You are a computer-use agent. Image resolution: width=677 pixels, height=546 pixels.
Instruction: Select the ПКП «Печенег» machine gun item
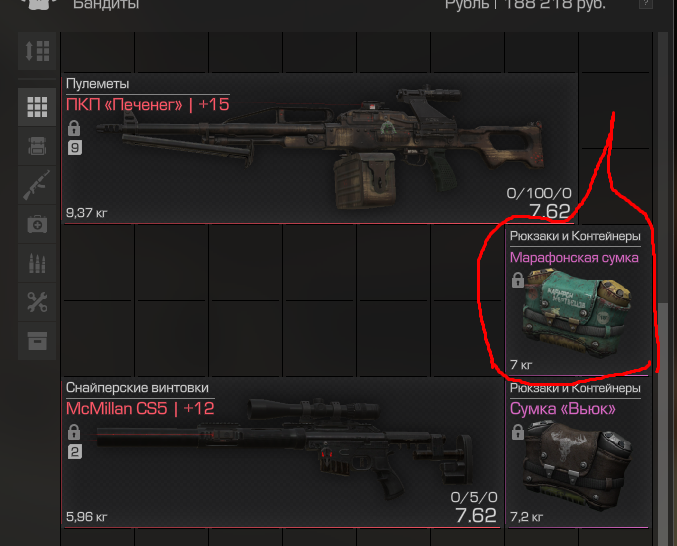(320, 149)
